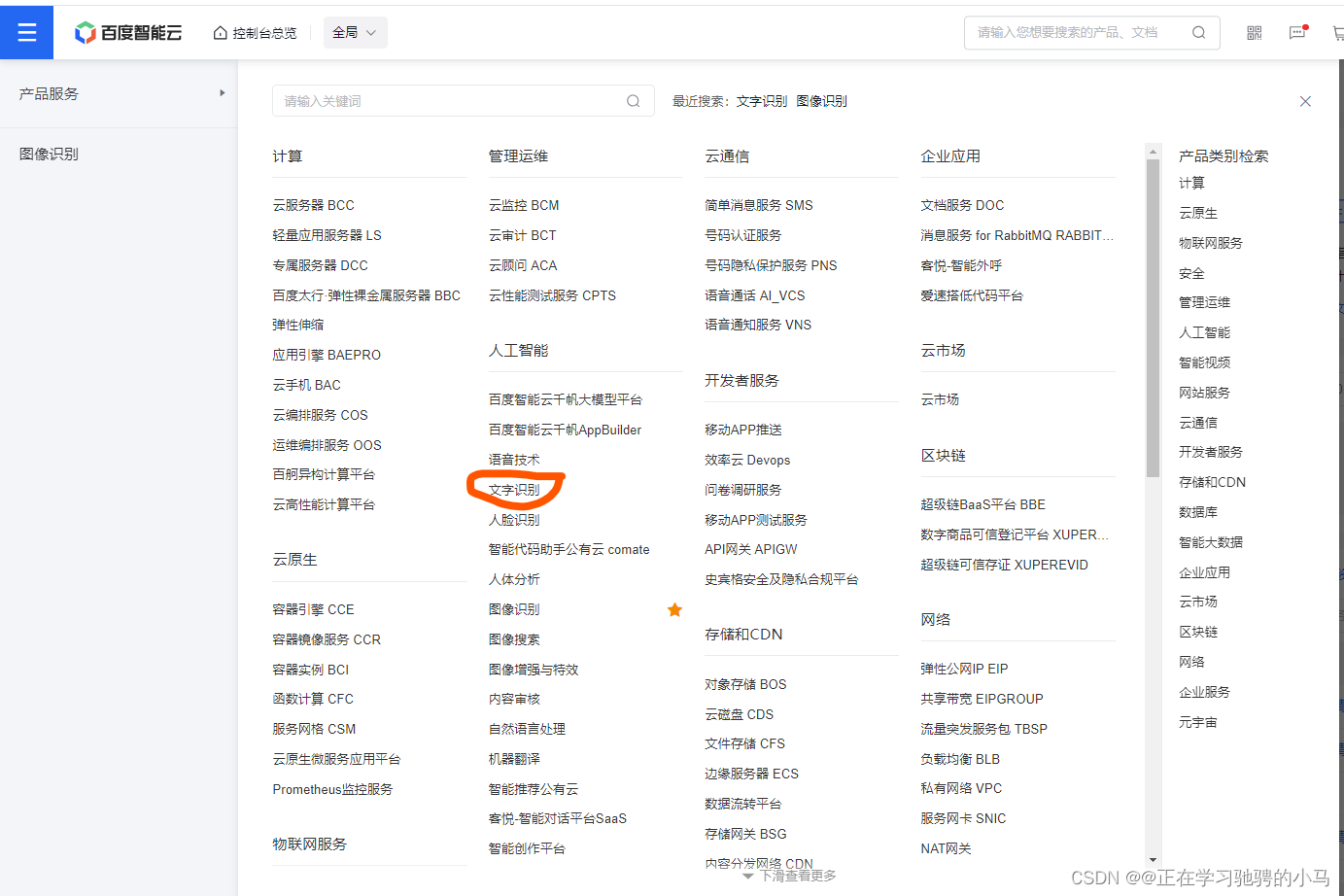Jump to 智能大数据 in category index
Image resolution: width=1344 pixels, height=896 pixels.
(1211, 542)
